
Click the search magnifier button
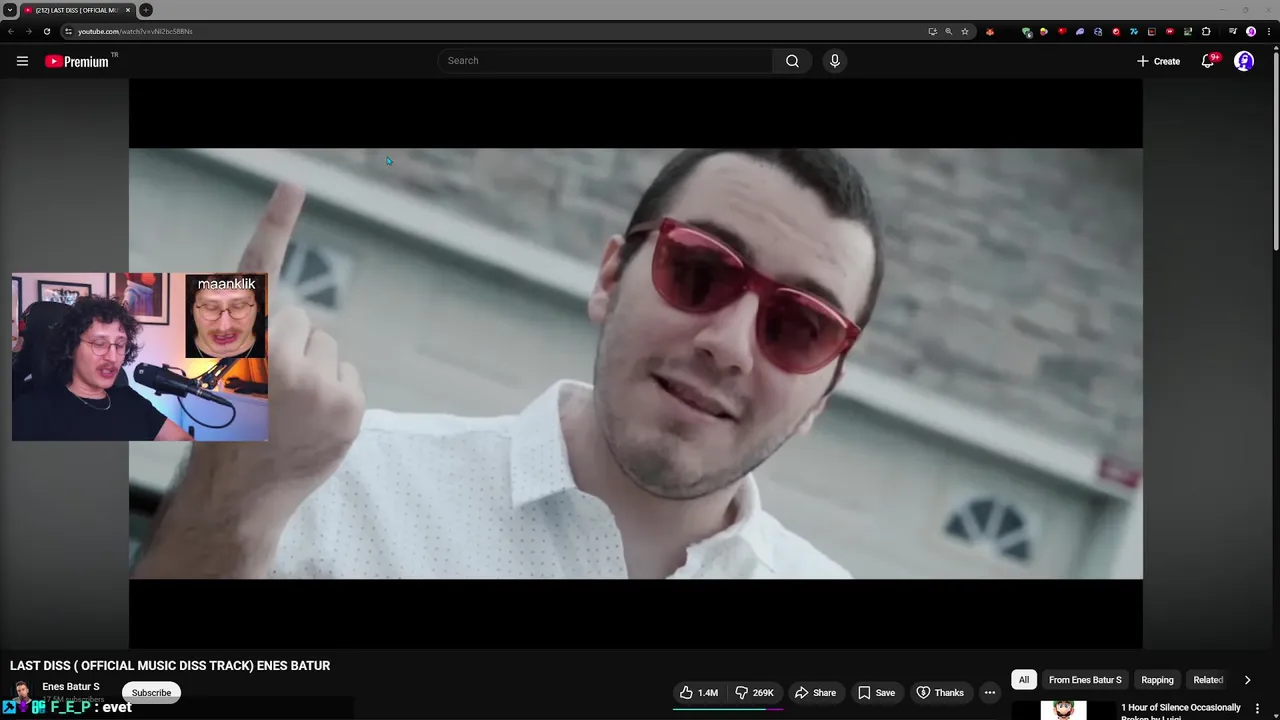coord(792,61)
